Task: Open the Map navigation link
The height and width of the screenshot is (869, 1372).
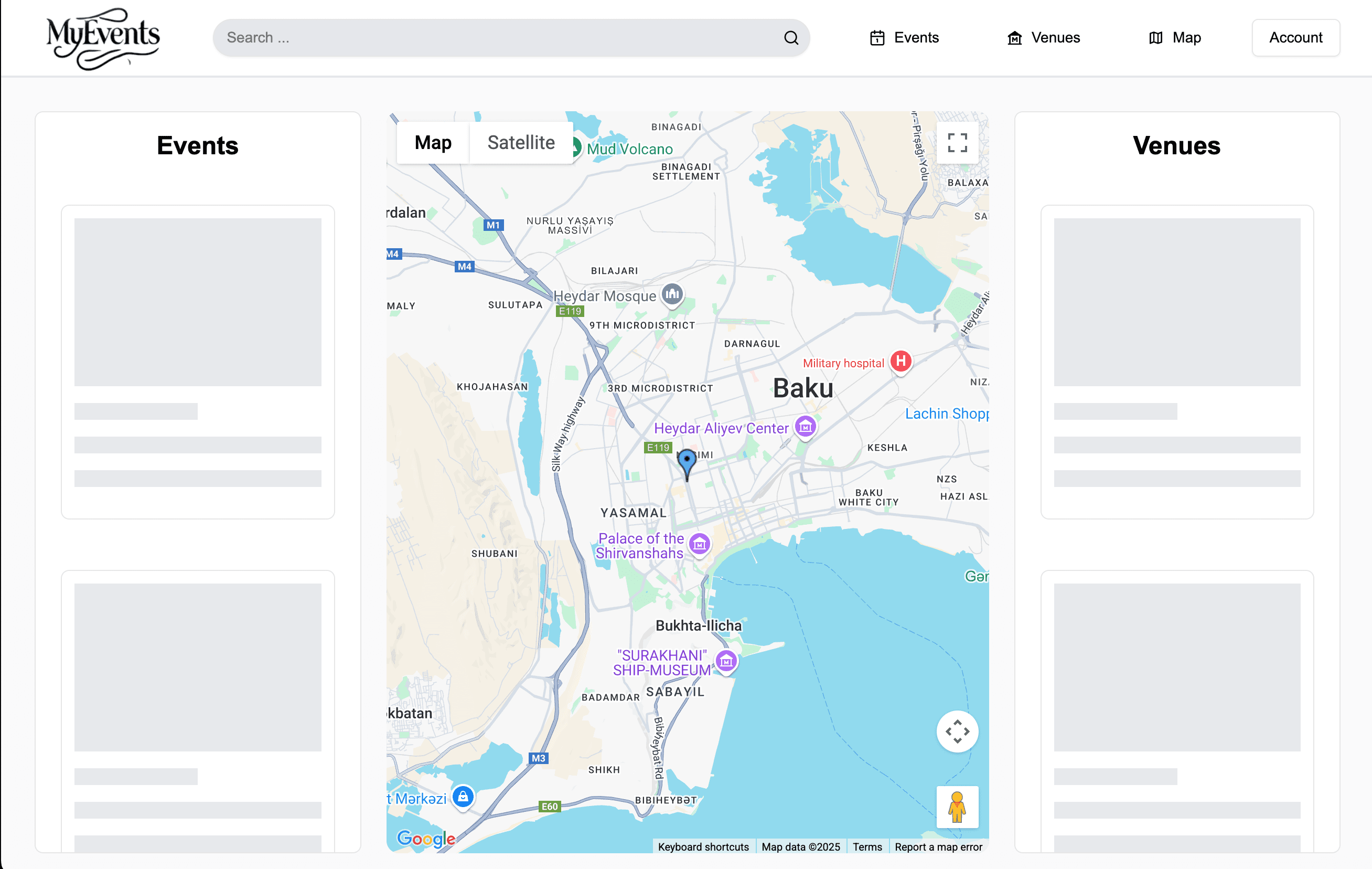Action: click(1175, 38)
